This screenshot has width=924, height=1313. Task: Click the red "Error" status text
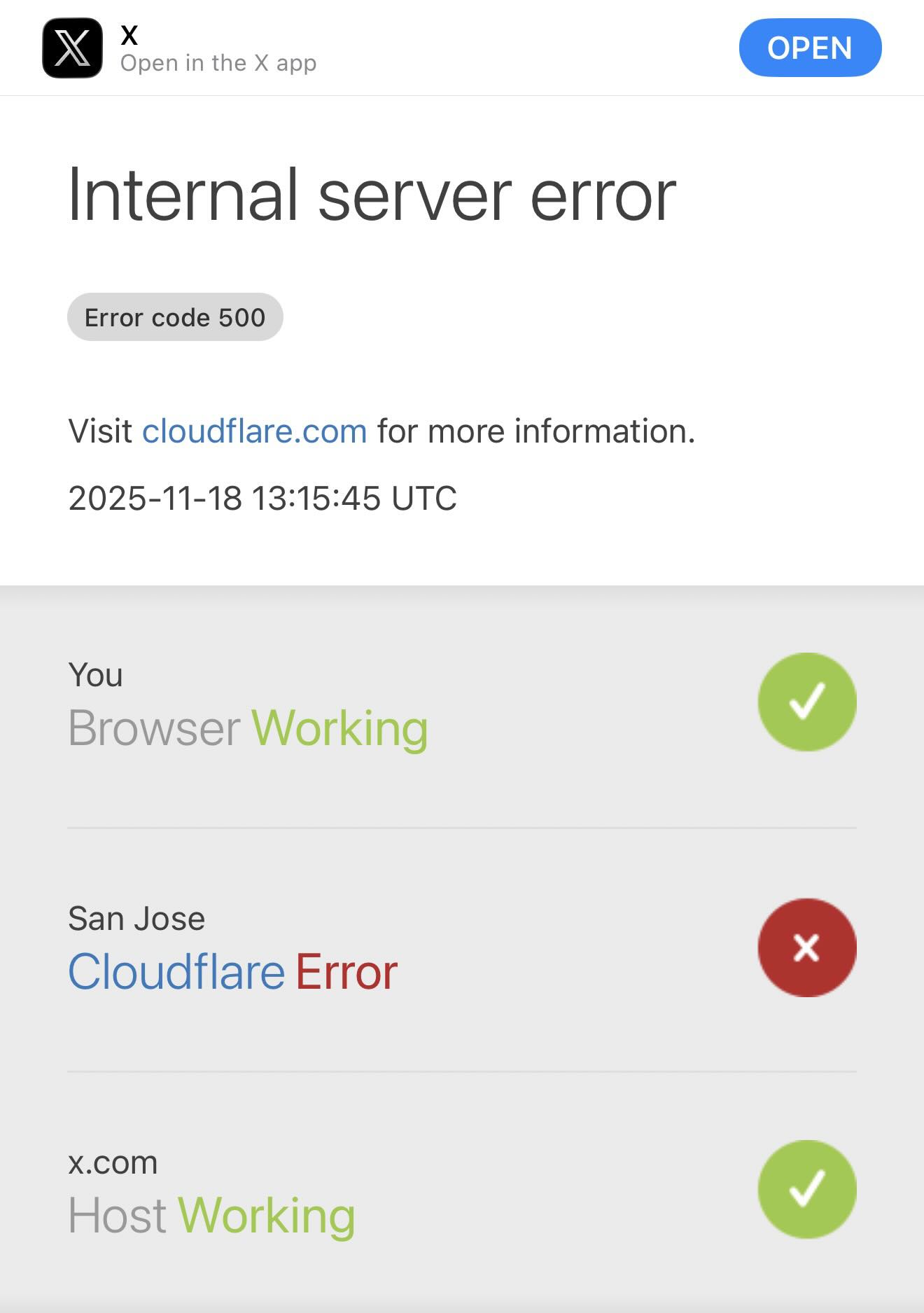346,972
